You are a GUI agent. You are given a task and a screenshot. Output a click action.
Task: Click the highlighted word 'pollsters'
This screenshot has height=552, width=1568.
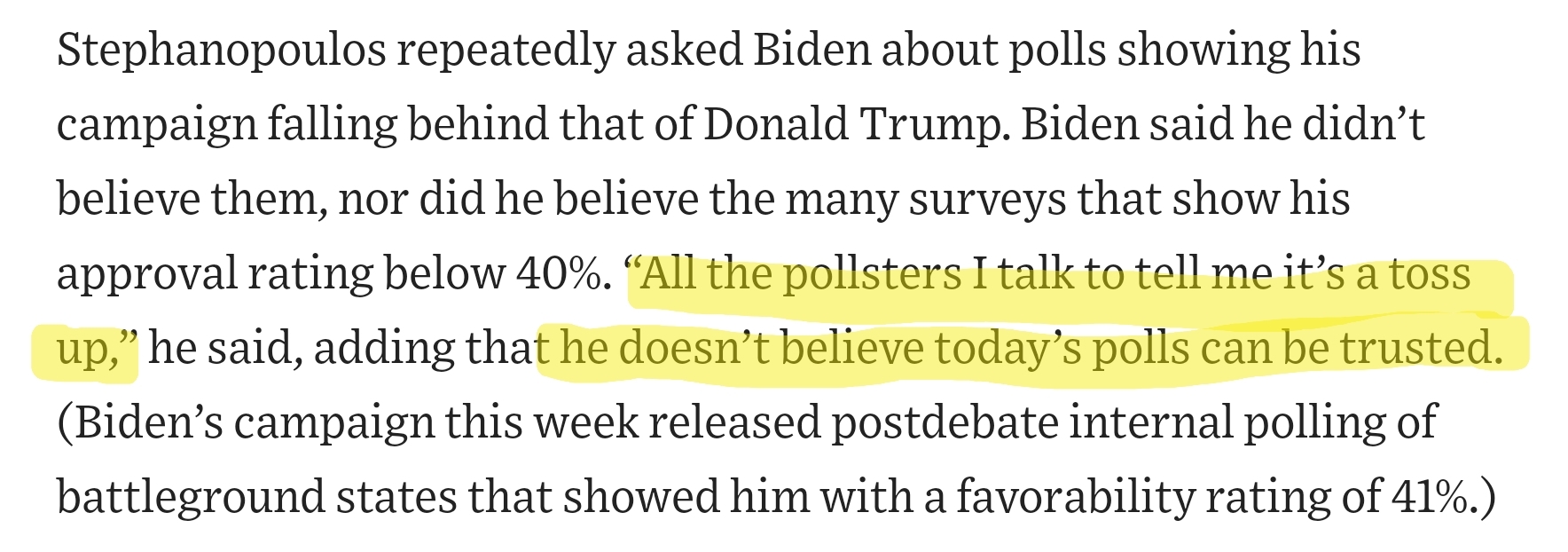(873, 273)
